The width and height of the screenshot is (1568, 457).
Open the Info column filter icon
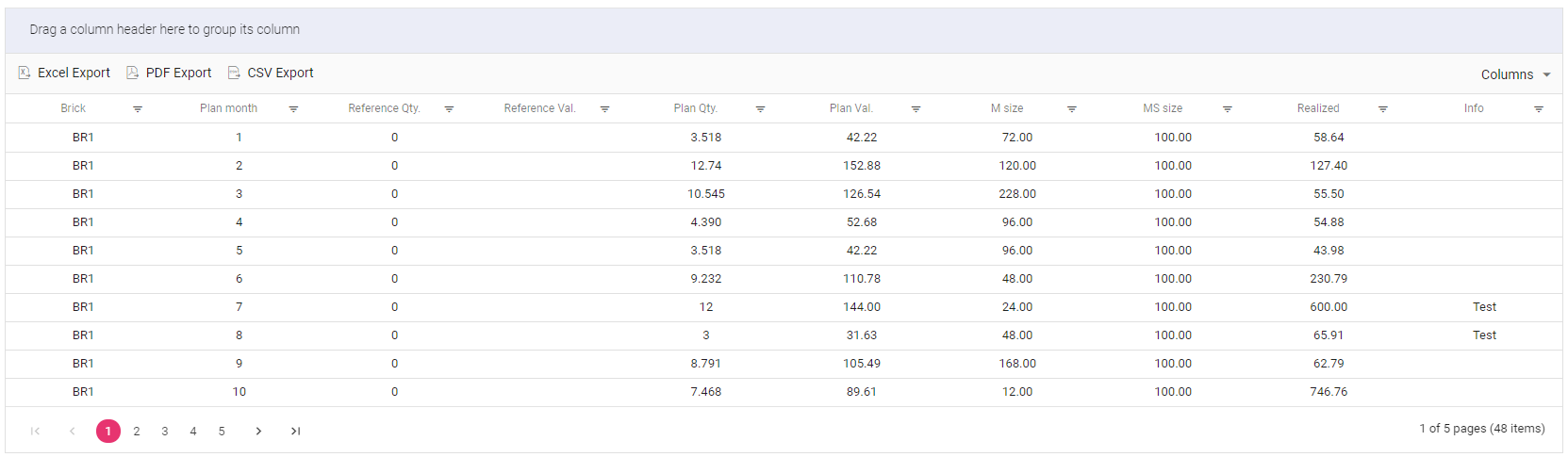1538,109
